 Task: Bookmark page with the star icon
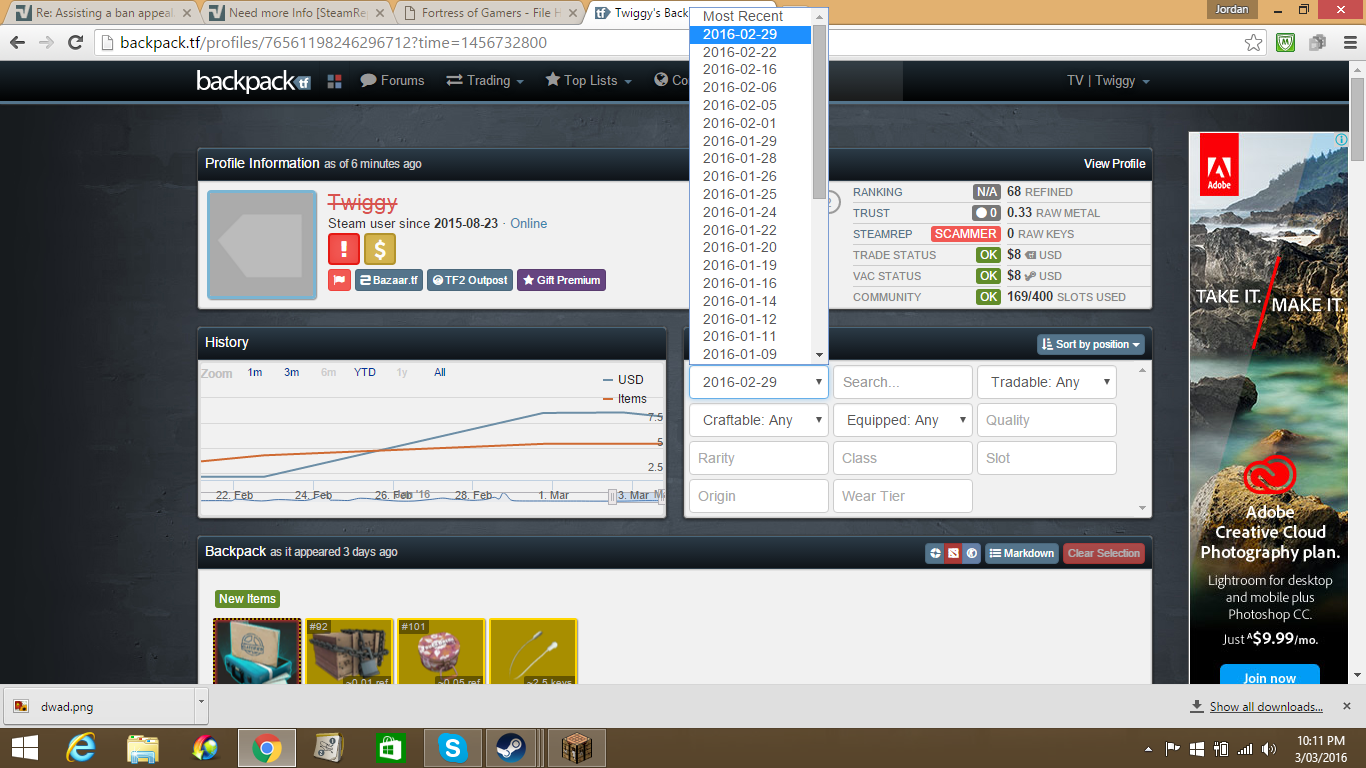(1253, 43)
